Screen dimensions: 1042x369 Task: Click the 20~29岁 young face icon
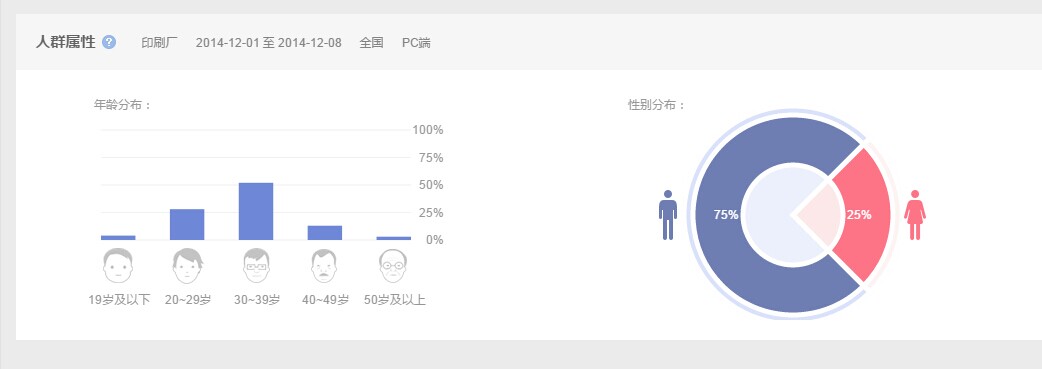click(x=187, y=266)
